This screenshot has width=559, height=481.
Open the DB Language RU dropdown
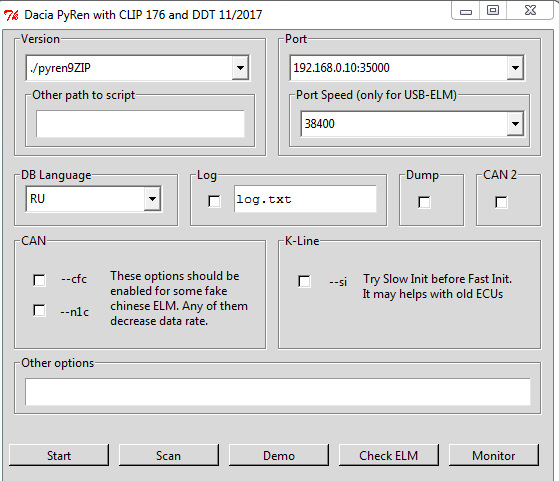152,199
